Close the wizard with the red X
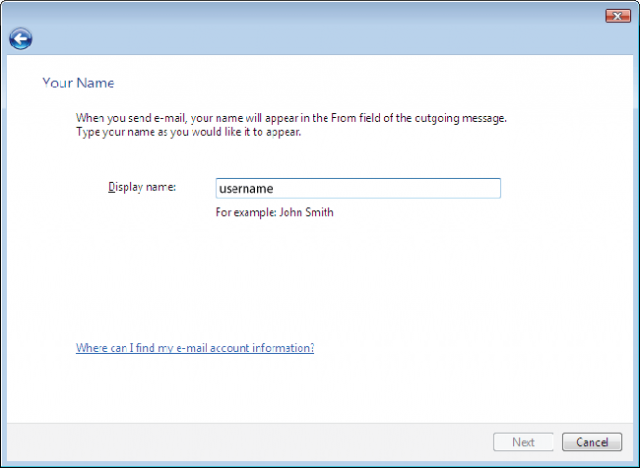The height and width of the screenshot is (468, 640). (615, 15)
